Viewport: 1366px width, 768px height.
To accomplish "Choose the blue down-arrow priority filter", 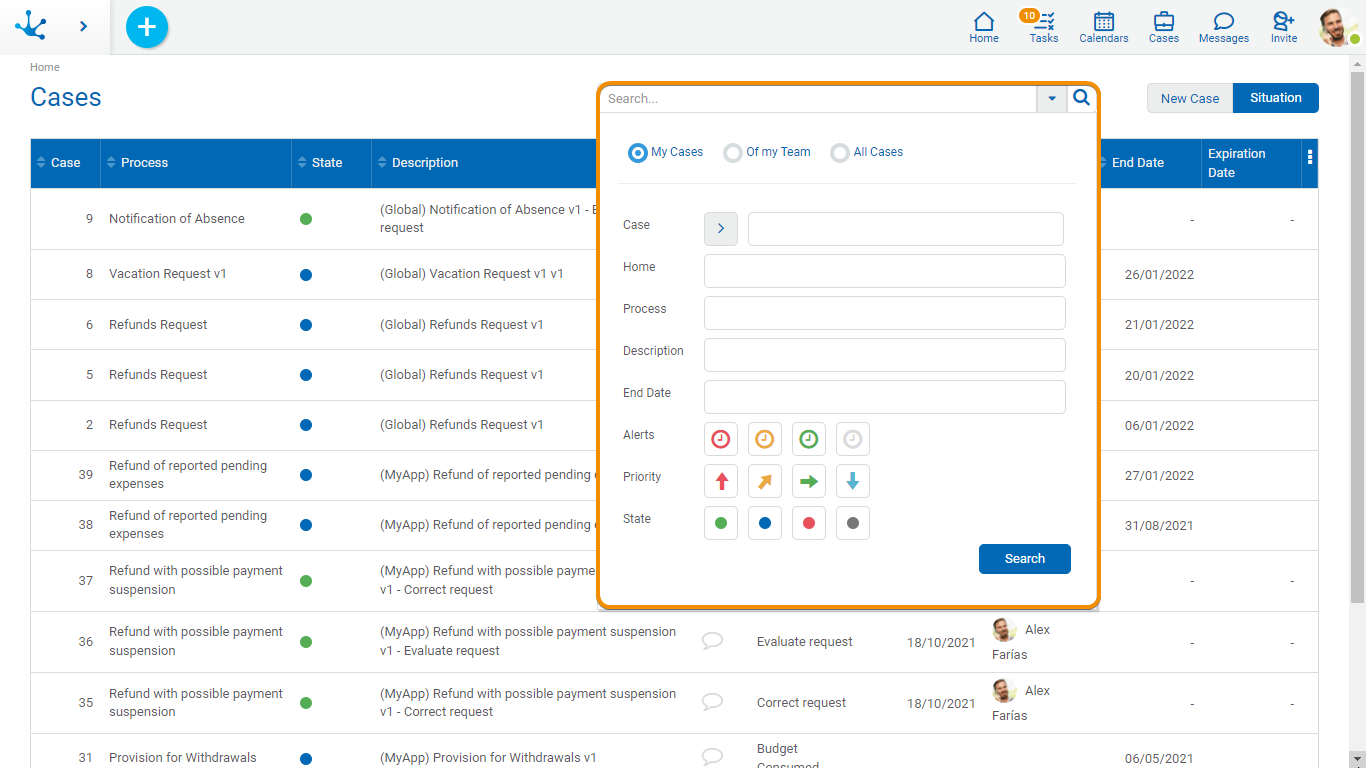I will 852,481.
